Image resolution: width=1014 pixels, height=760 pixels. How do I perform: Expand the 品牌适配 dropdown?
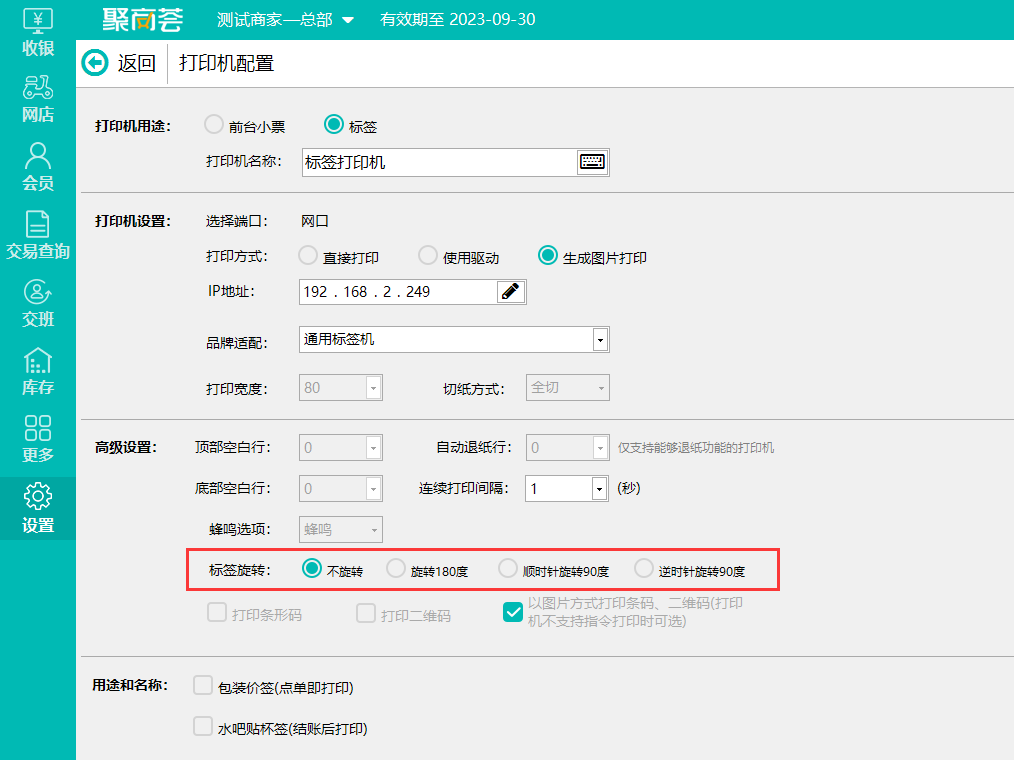point(599,340)
